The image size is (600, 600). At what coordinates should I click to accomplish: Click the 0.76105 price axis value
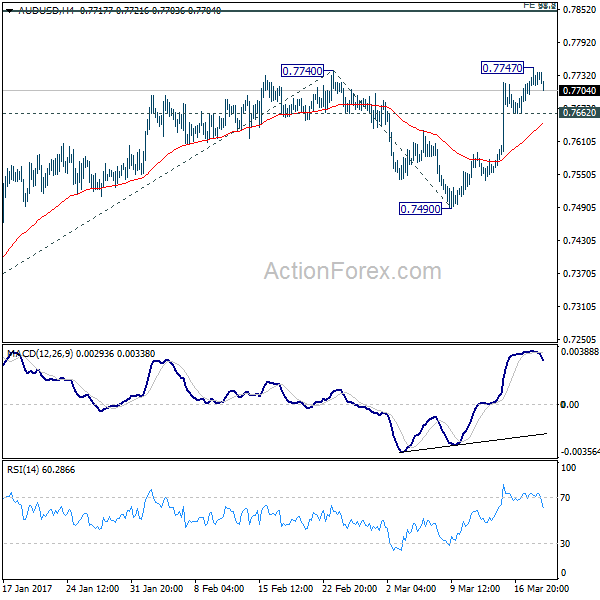[x=579, y=142]
